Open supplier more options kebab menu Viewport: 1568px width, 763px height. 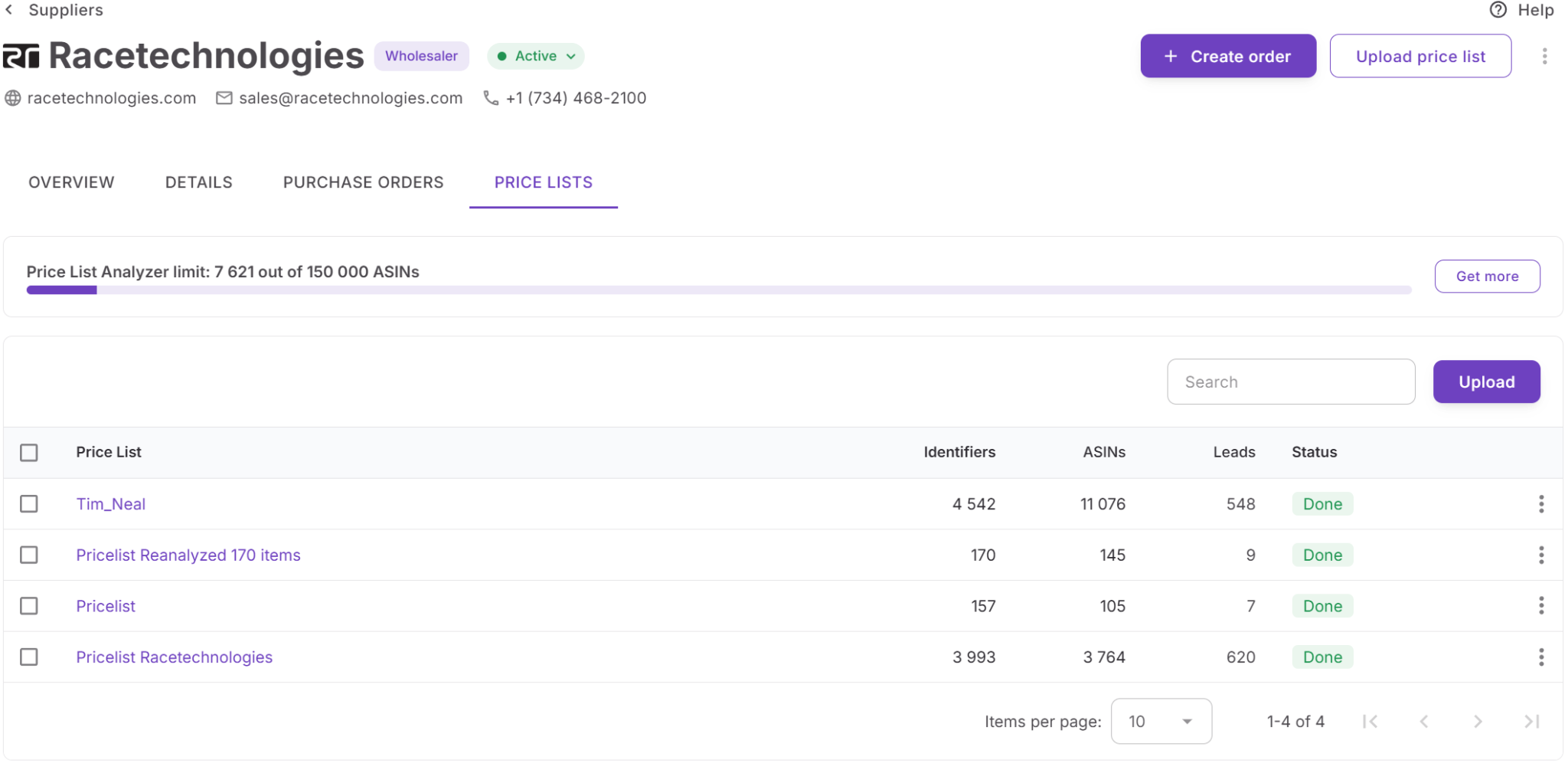click(x=1544, y=56)
